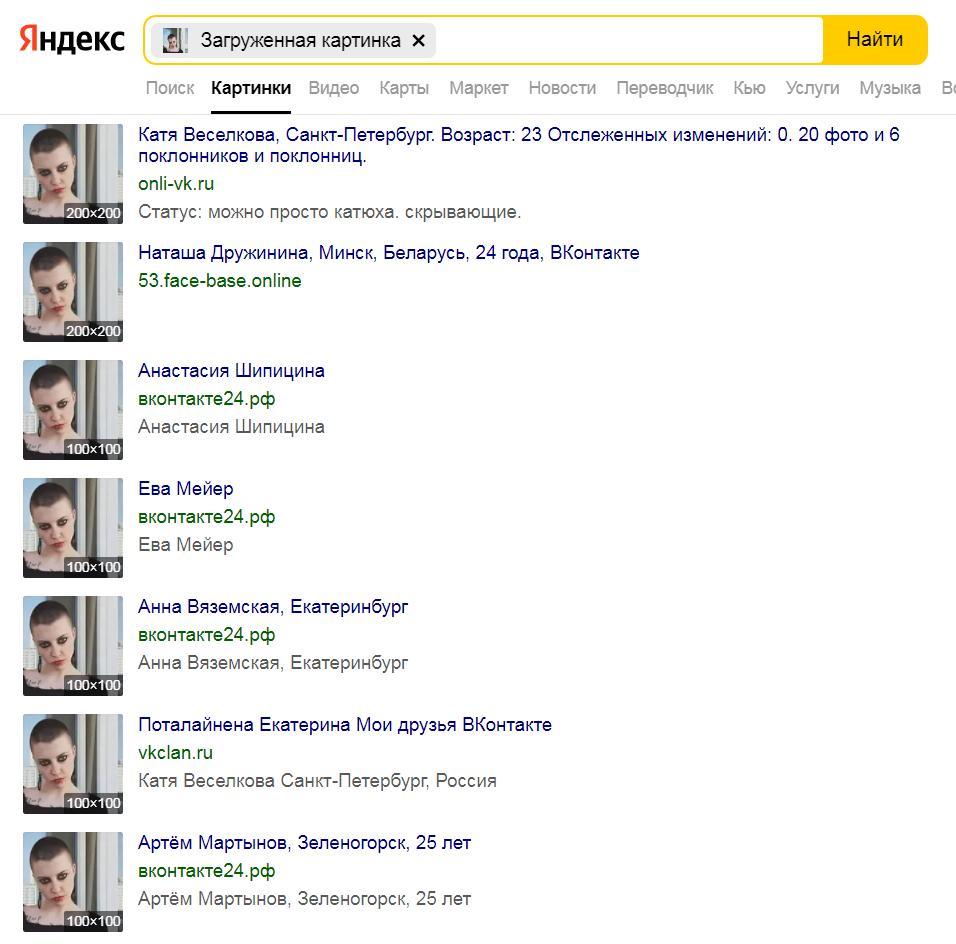Viewport: 956px width, 944px height.
Task: Click gray description 'Ева Мейер'
Action: click(x=185, y=545)
